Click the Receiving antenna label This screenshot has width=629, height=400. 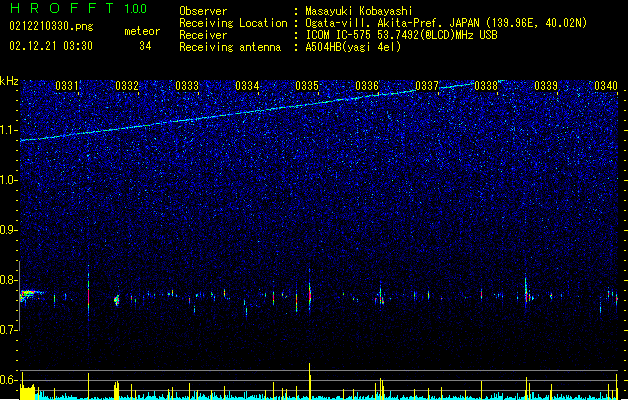(x=230, y=47)
